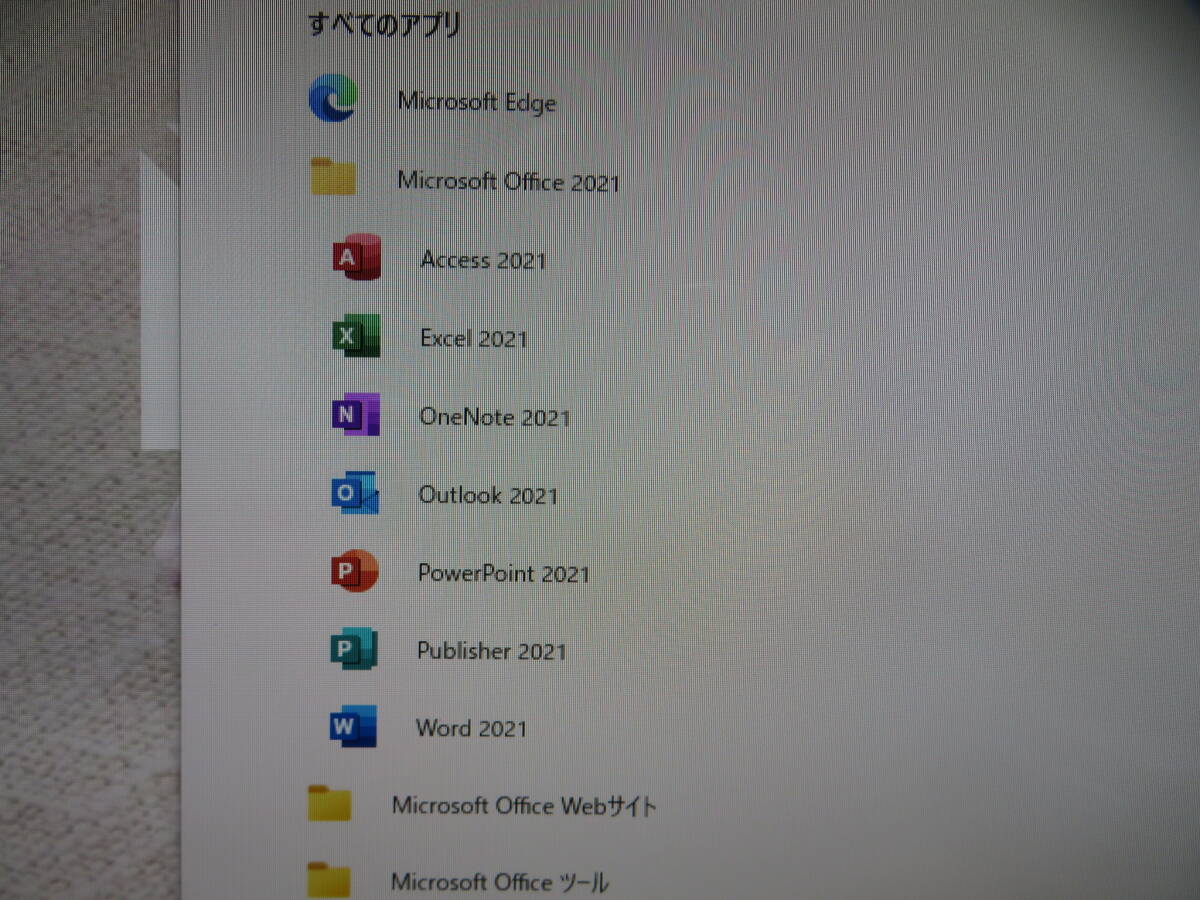Image resolution: width=1200 pixels, height=900 pixels.
Task: Select the "Excel 2021" label
Action: click(x=474, y=338)
